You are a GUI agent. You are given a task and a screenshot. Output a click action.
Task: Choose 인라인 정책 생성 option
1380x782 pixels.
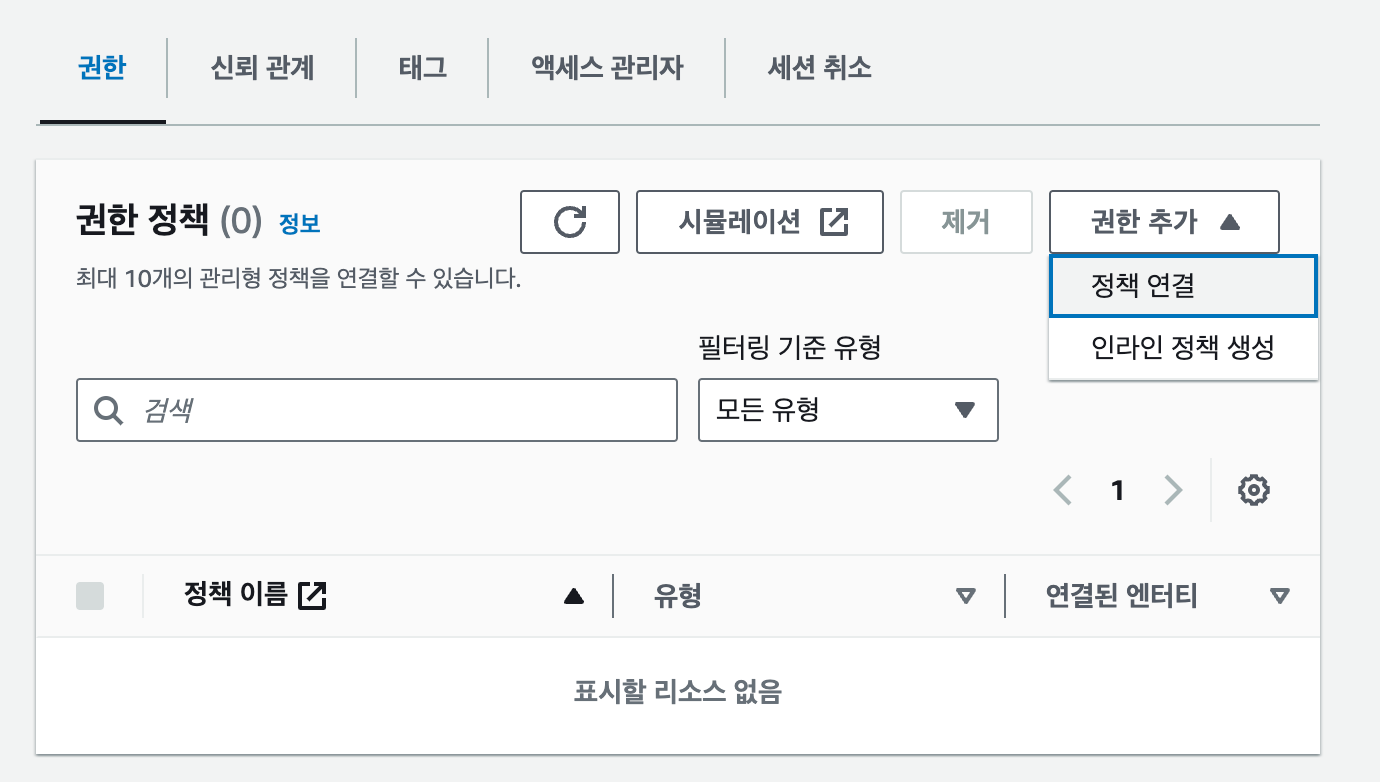(x=1183, y=348)
